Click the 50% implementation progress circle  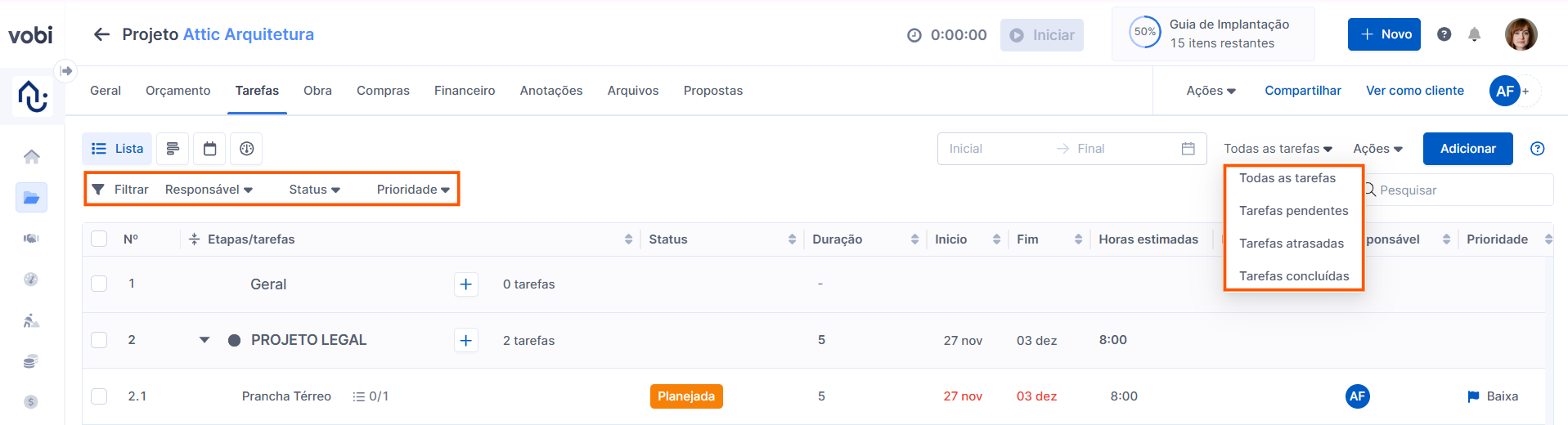tap(1144, 33)
